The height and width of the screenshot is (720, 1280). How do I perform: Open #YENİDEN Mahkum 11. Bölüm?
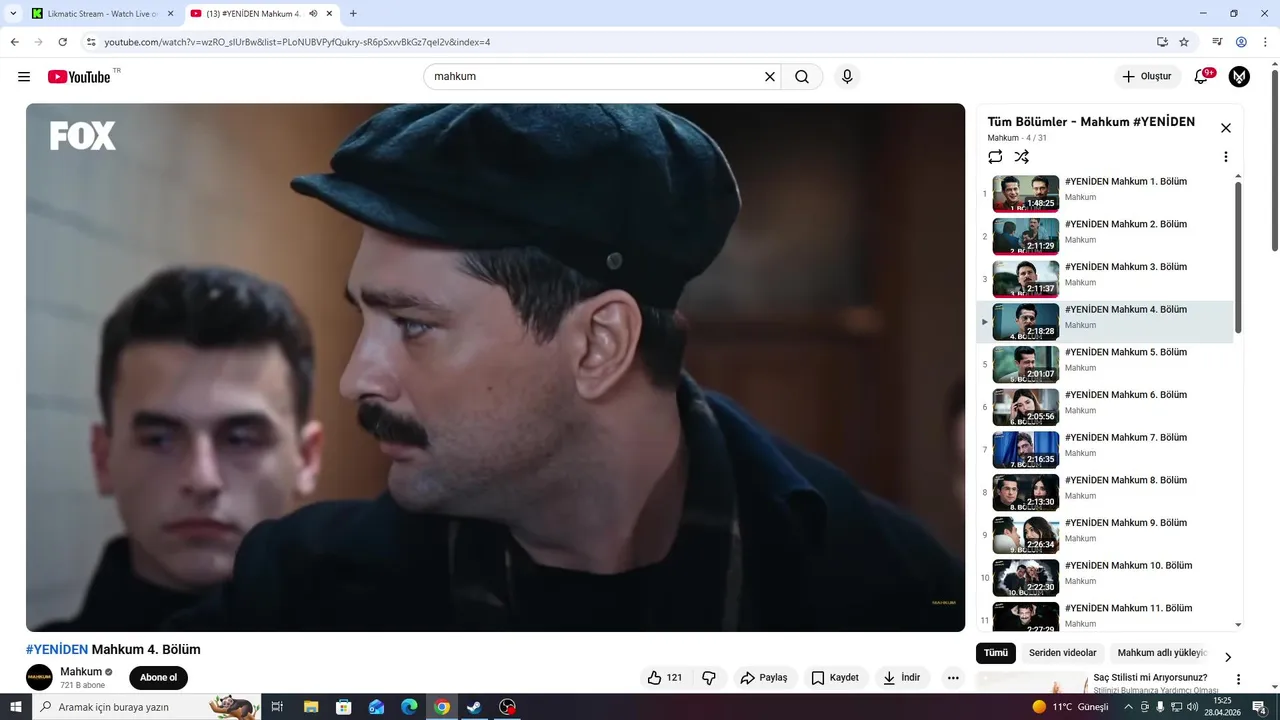(1106, 615)
